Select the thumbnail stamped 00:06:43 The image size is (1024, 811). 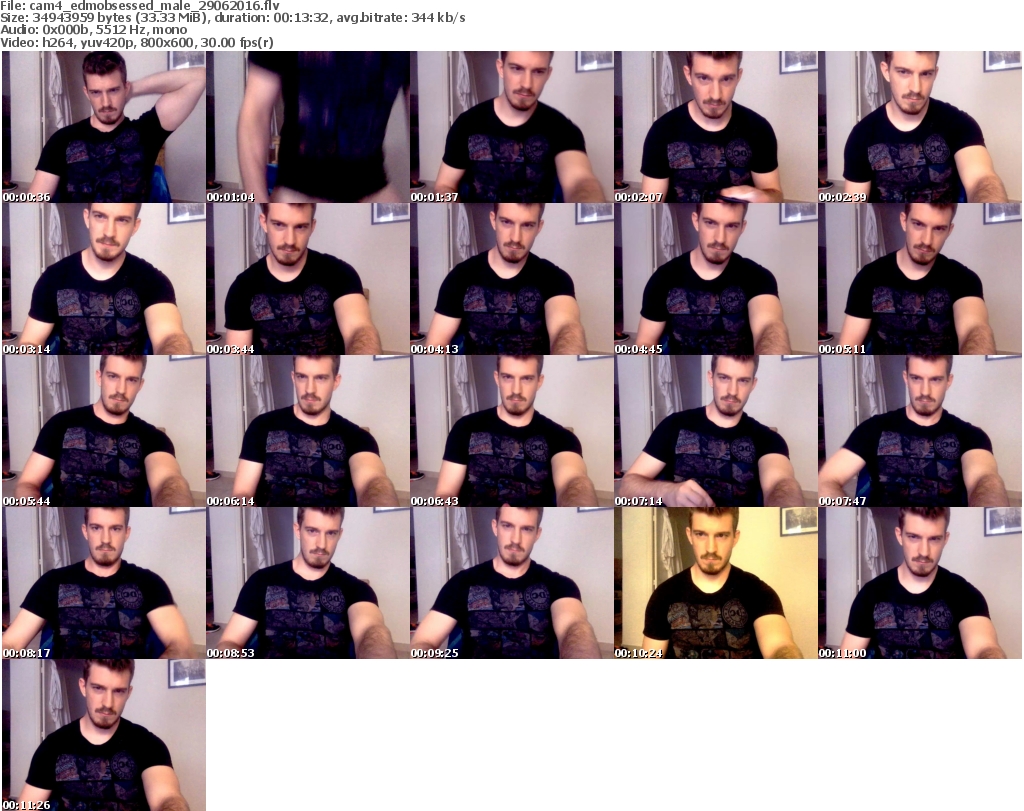tap(511, 431)
